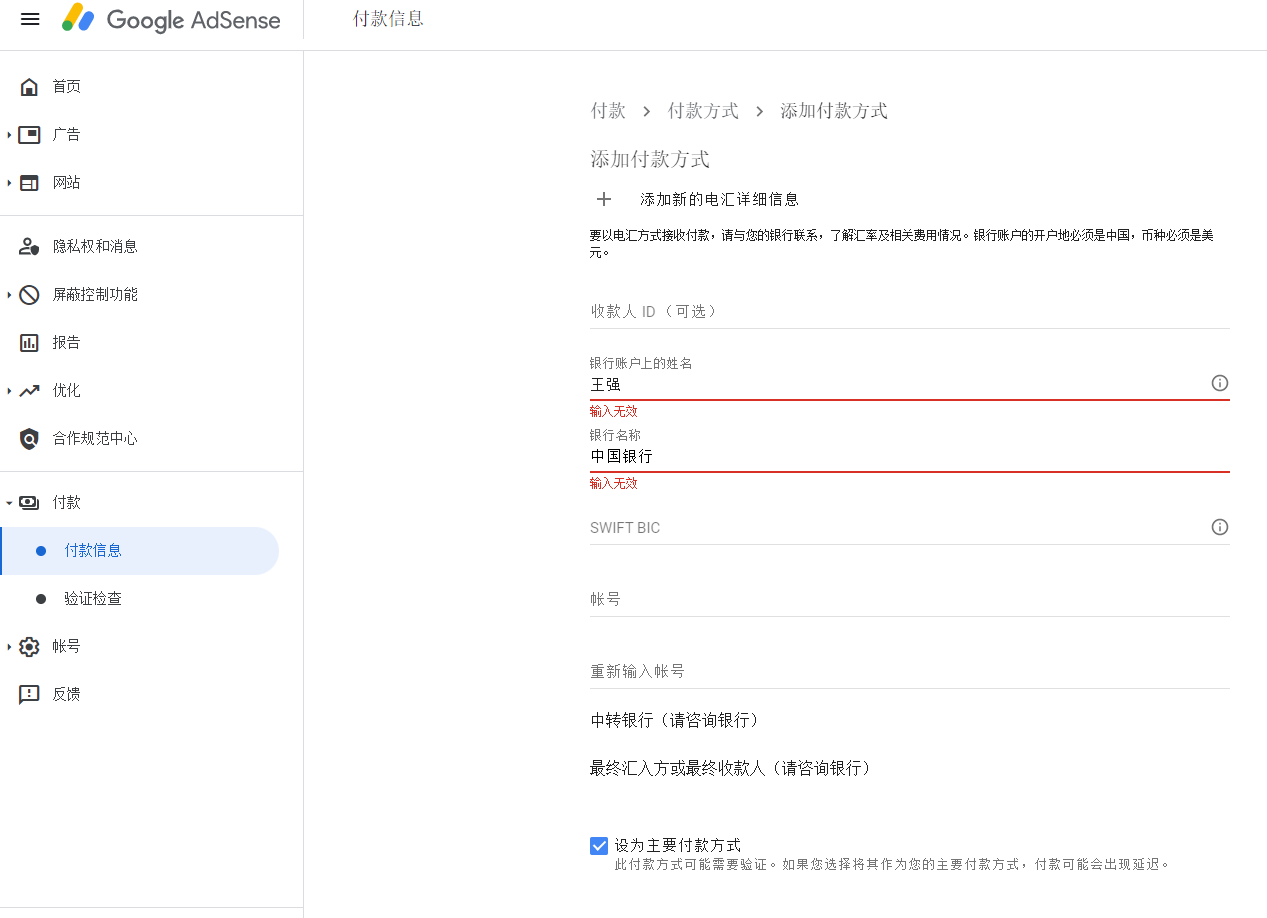Go to 付款方式 breadcrumb link
The image size is (1267, 918).
(x=703, y=111)
